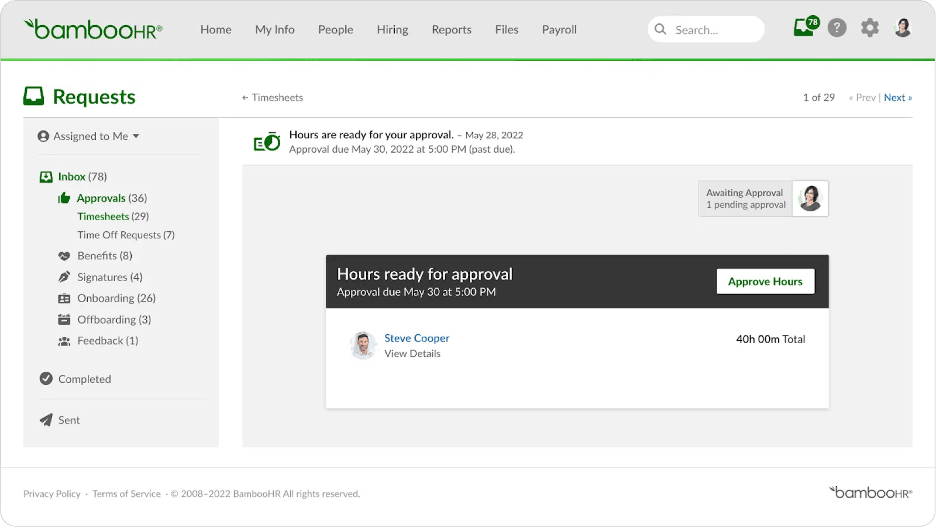Open the settings gear icon
The width and height of the screenshot is (936, 528).
point(870,28)
